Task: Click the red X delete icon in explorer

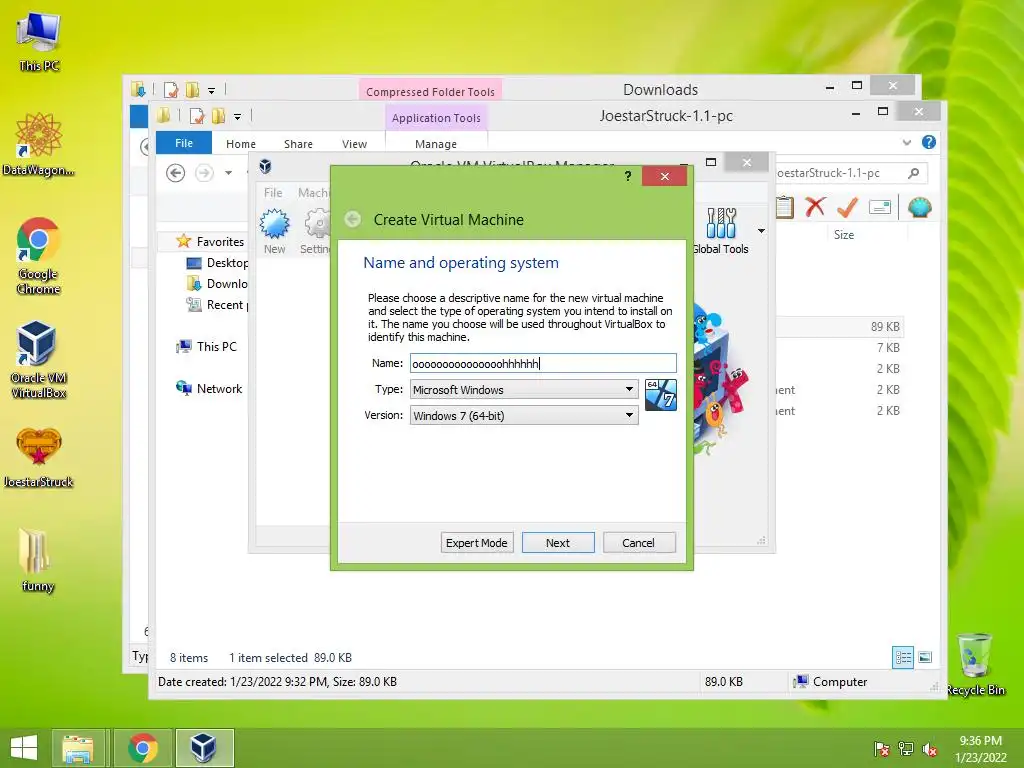Action: click(x=815, y=208)
